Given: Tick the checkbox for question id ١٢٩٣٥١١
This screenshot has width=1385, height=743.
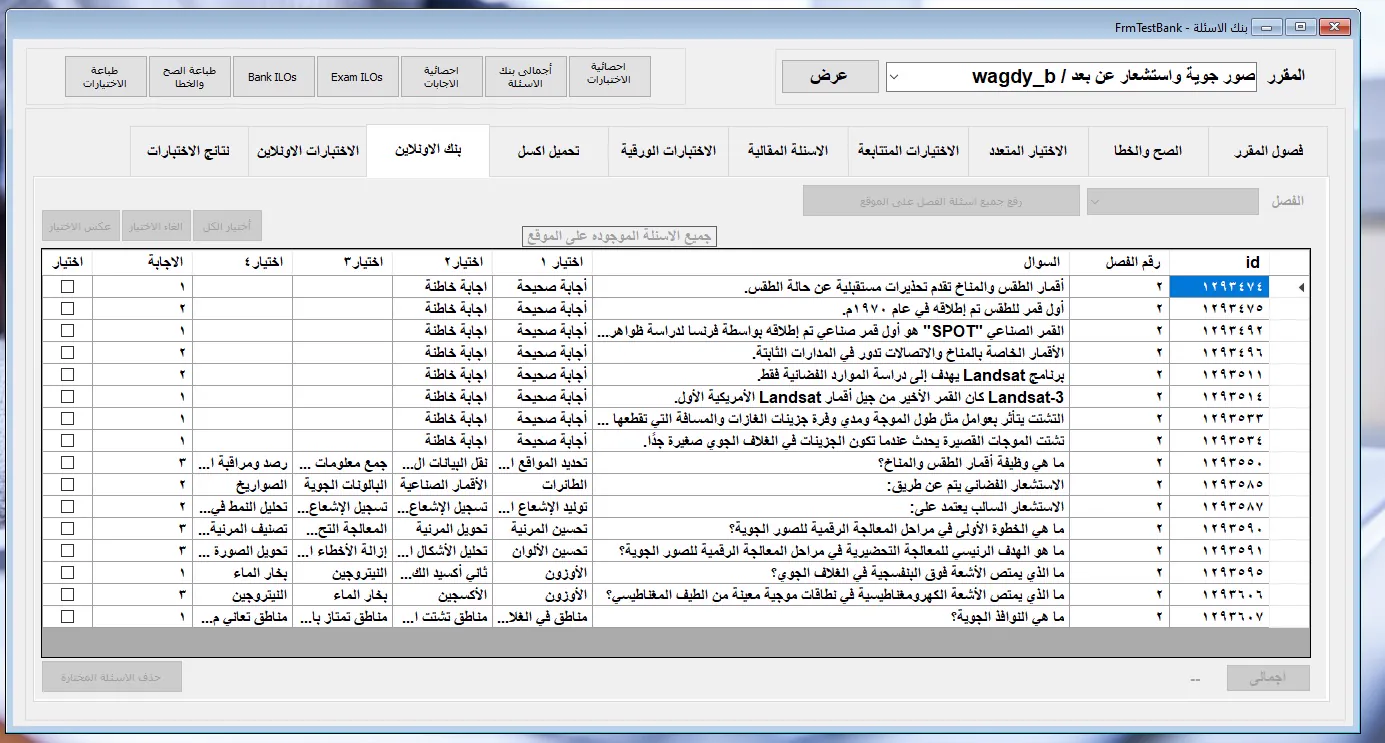Looking at the screenshot, I should pos(67,375).
